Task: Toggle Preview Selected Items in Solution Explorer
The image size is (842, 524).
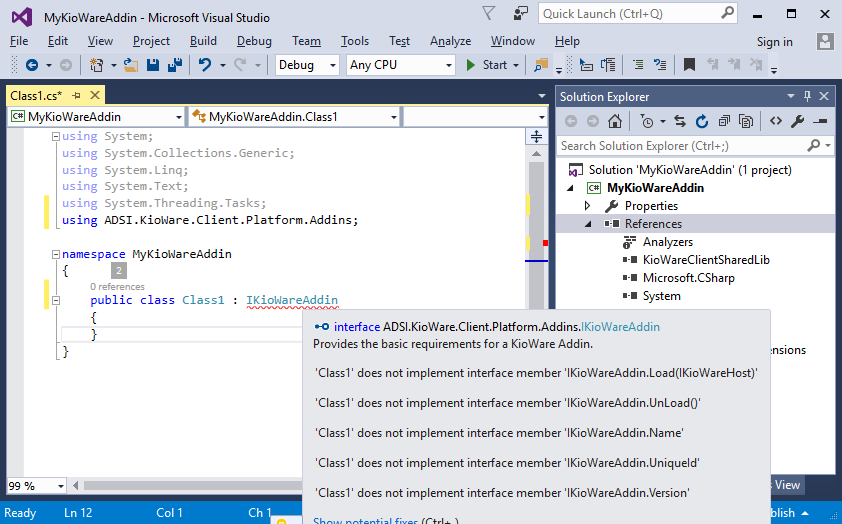Action: click(x=820, y=121)
